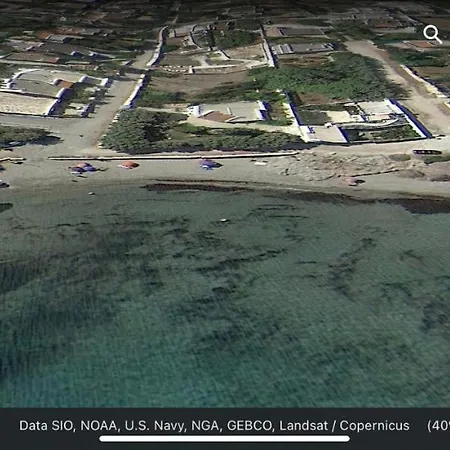Image resolution: width=450 pixels, height=450 pixels.
Task: Tap the long seawall edging the beach
Action: [173, 156]
